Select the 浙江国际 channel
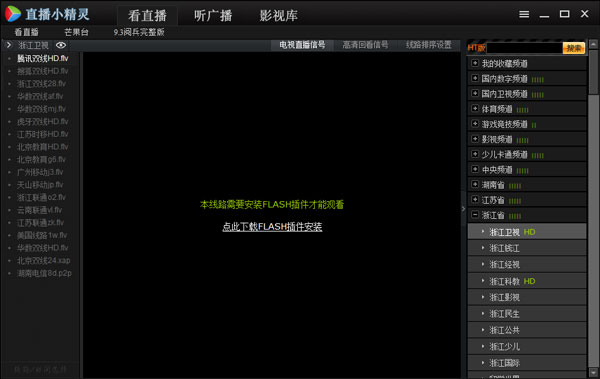600x379 pixels. (527, 363)
